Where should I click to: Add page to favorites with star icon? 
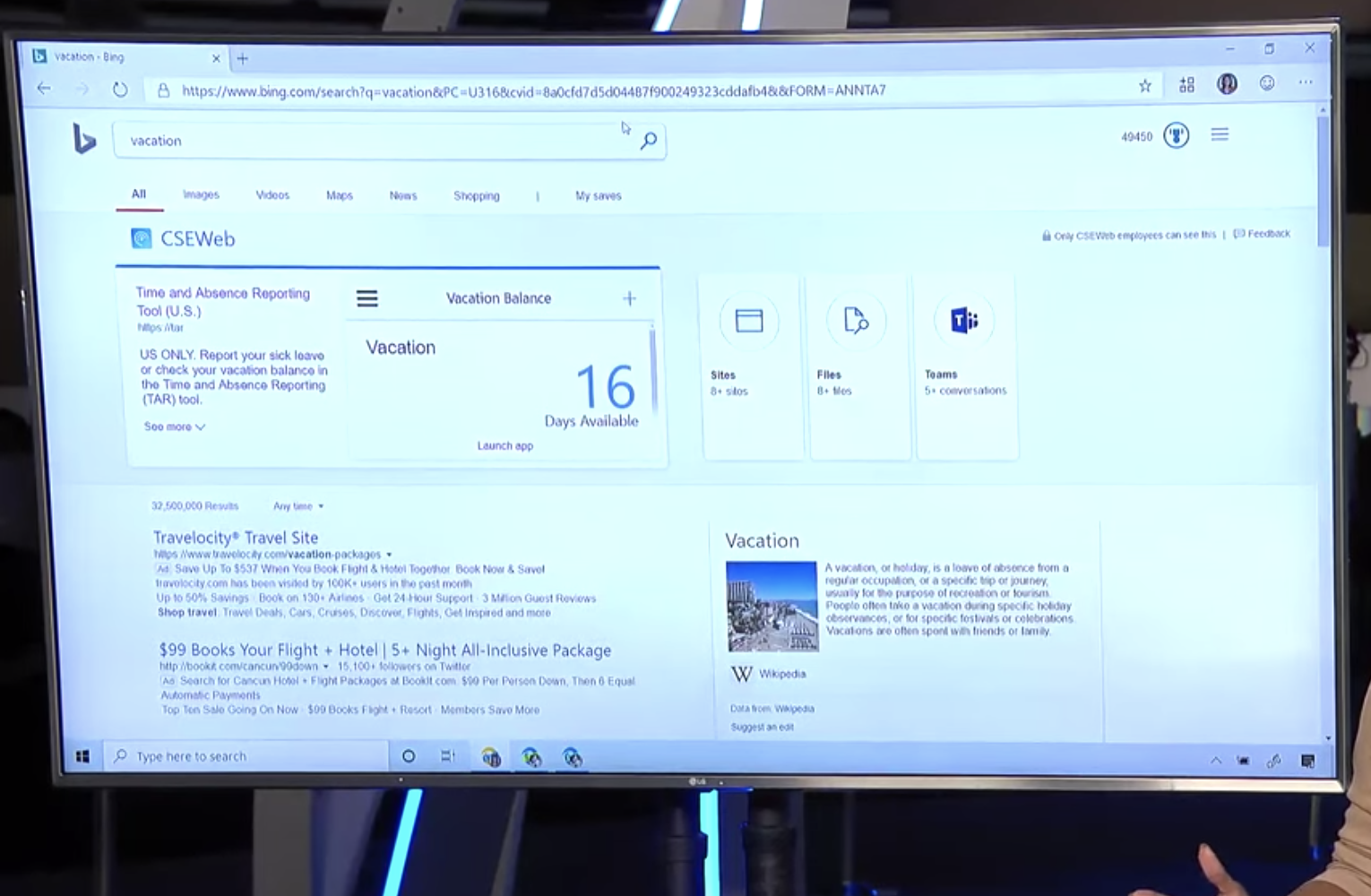[1144, 86]
